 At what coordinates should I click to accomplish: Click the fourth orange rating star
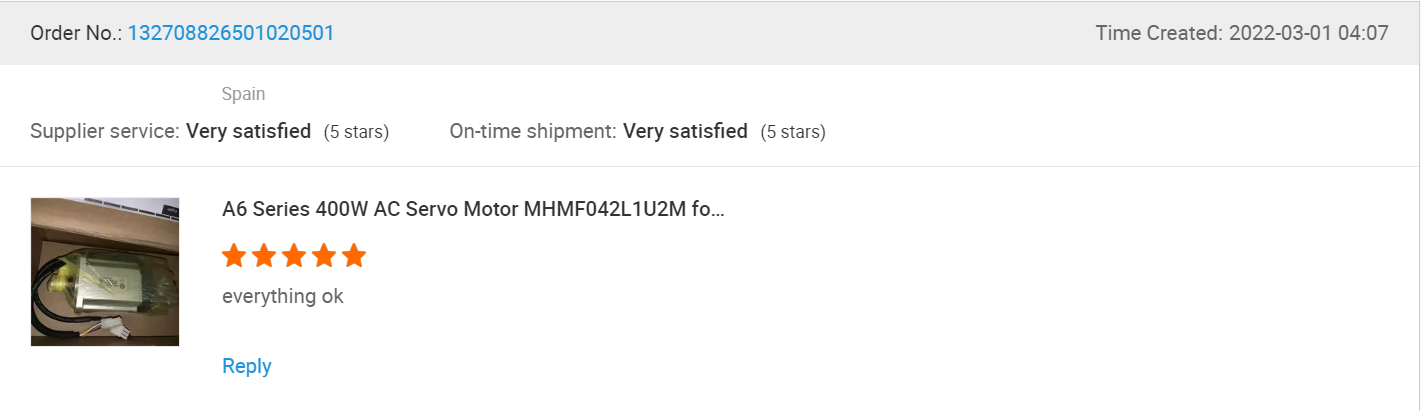pyautogui.click(x=324, y=256)
